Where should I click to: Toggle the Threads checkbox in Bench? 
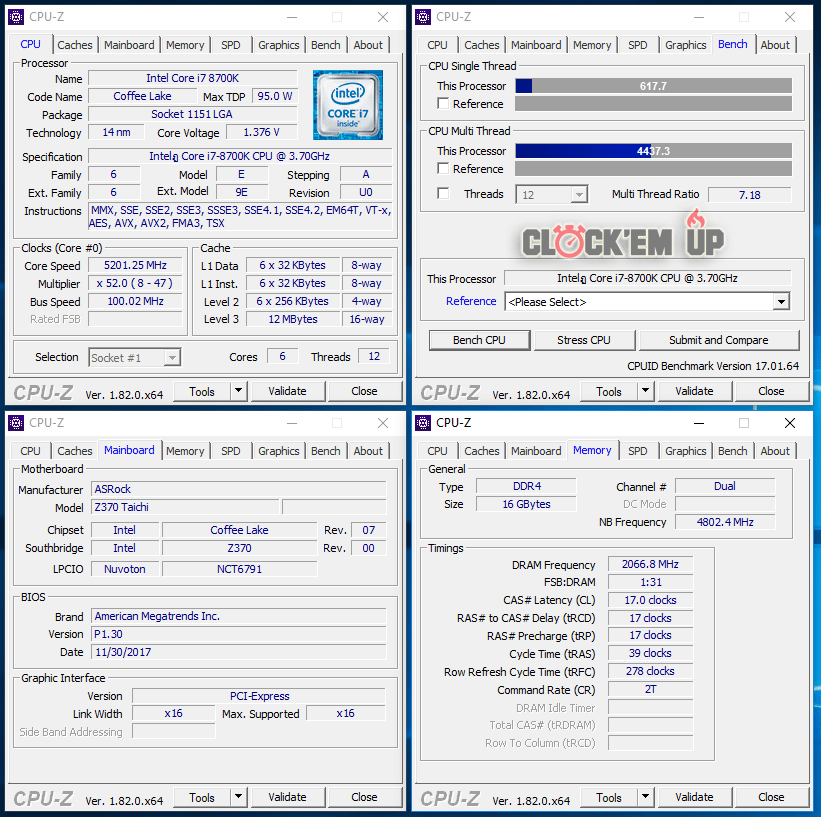click(x=443, y=194)
